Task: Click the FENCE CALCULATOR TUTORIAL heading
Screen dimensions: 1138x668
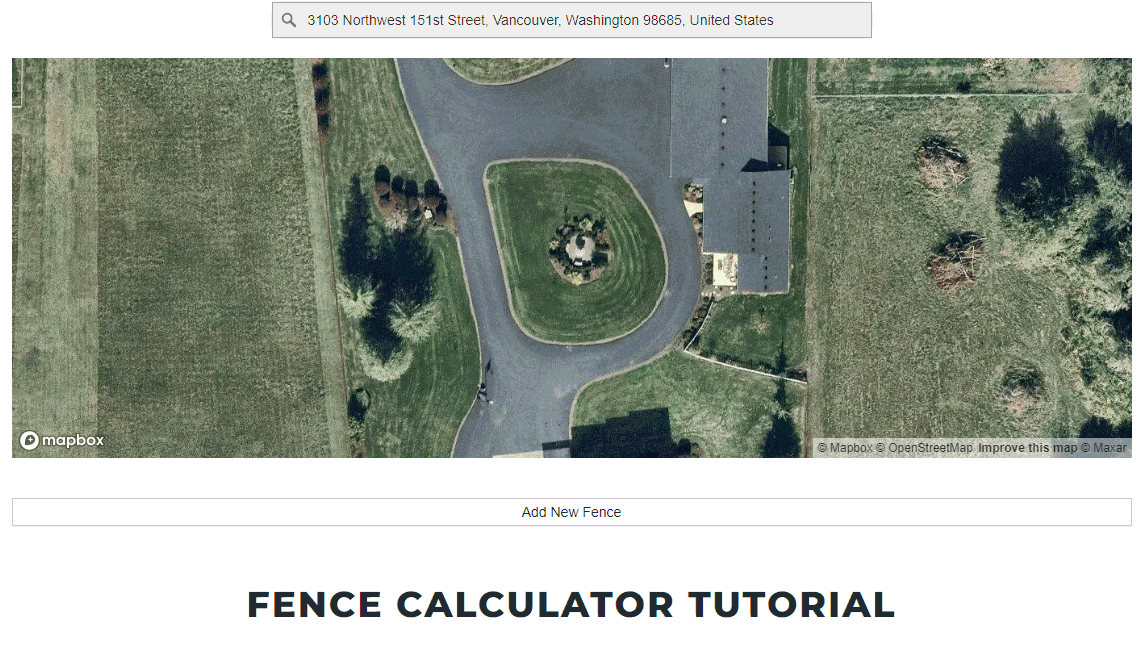Action: click(x=571, y=604)
